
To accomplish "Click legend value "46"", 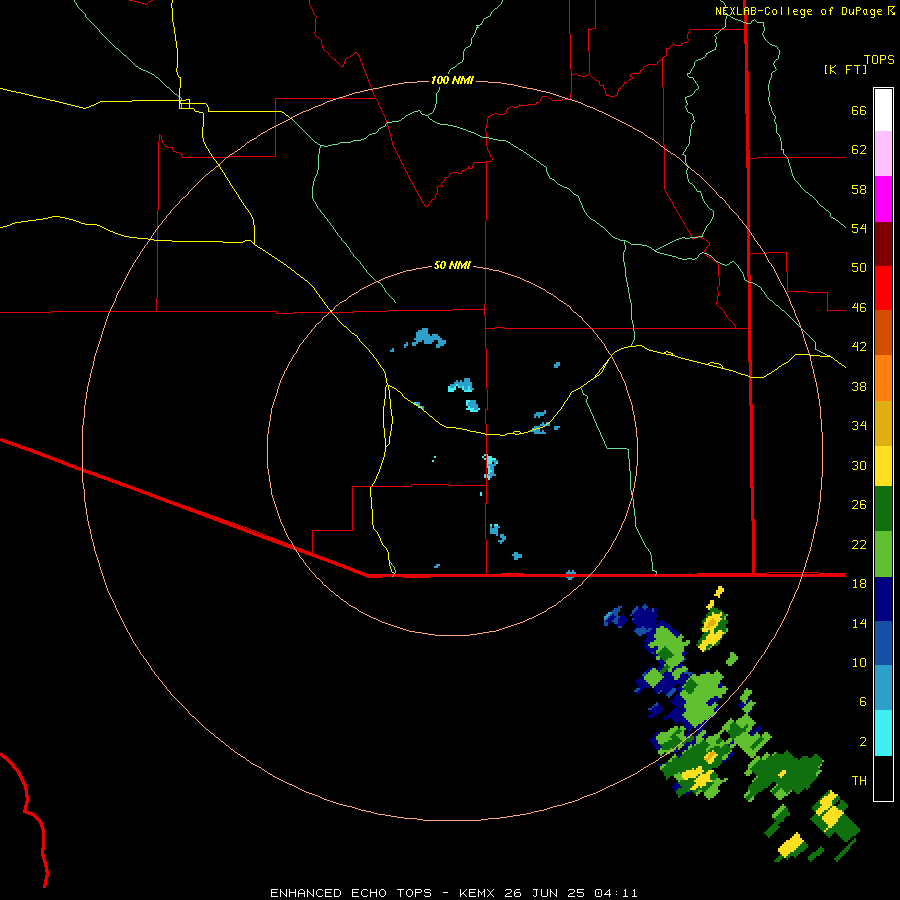I will click(859, 308).
